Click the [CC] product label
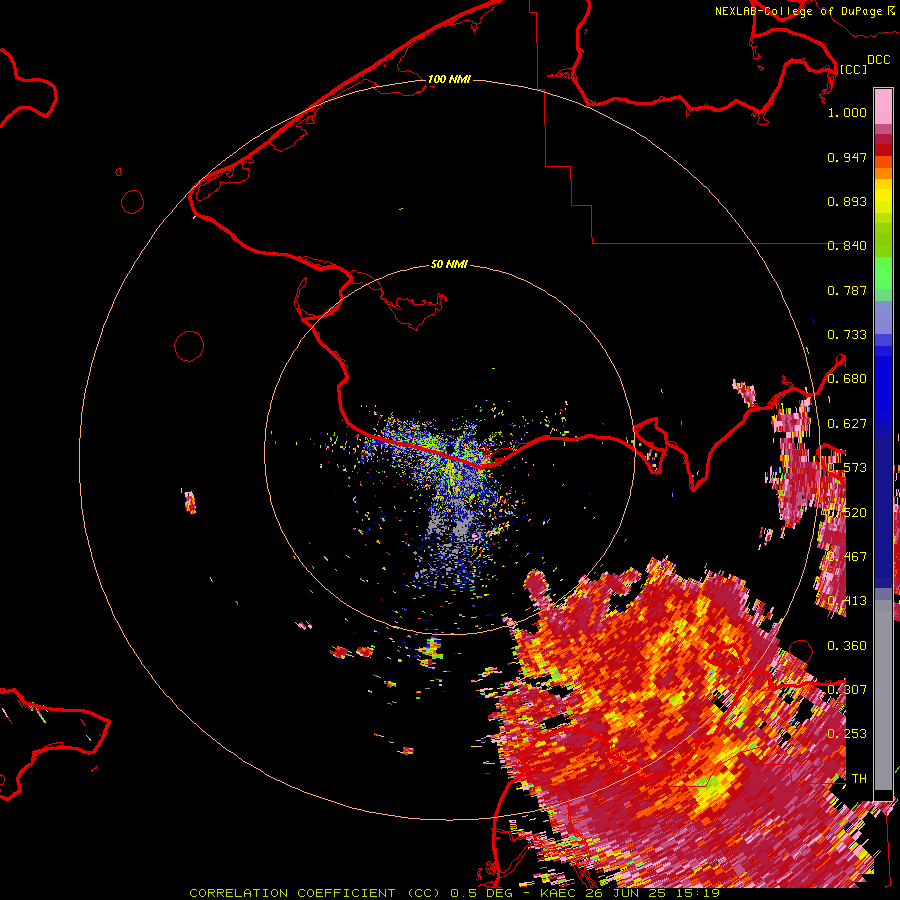This screenshot has width=900, height=900. point(853,69)
